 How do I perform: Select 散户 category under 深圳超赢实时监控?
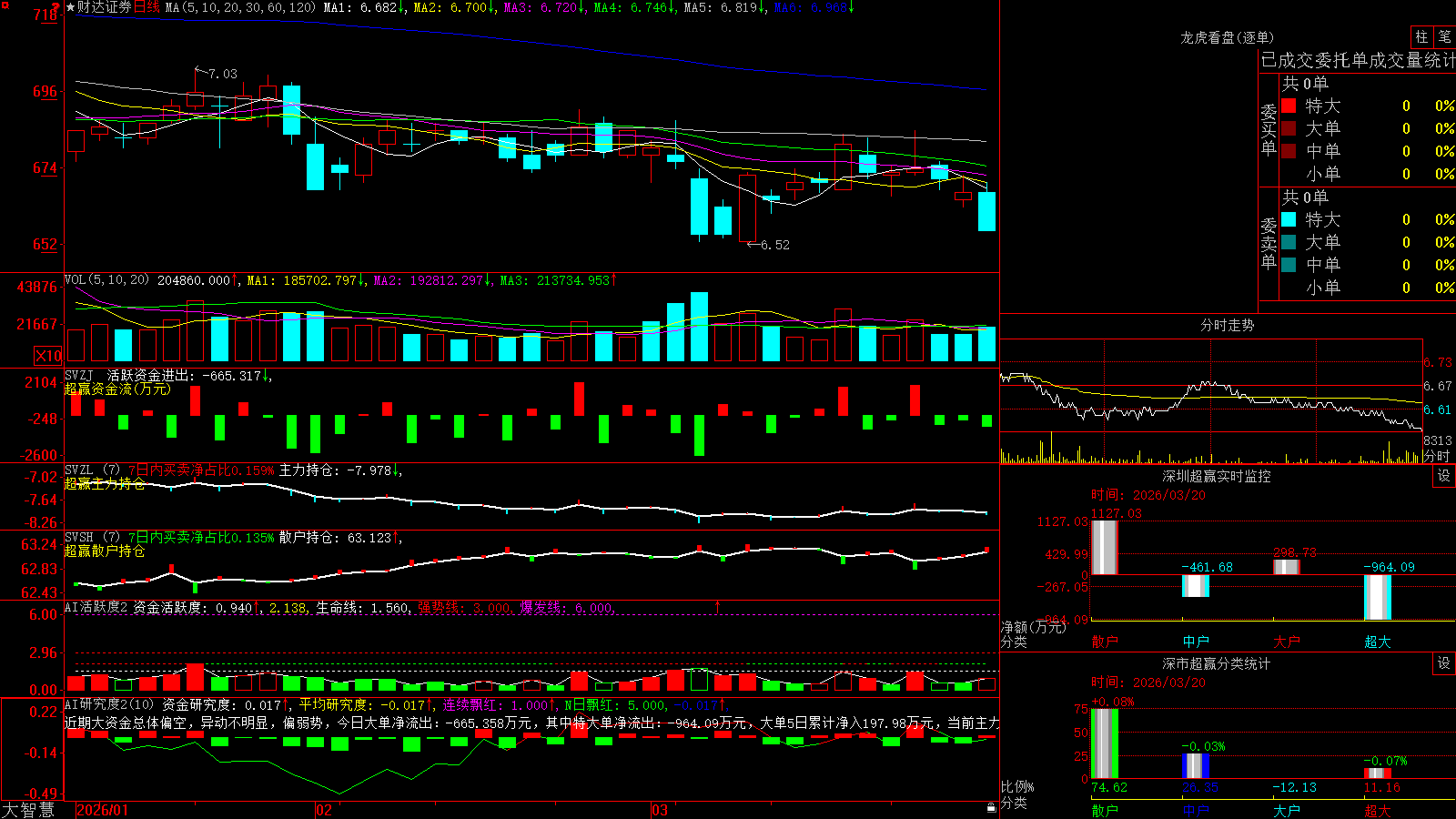pyautogui.click(x=1105, y=642)
